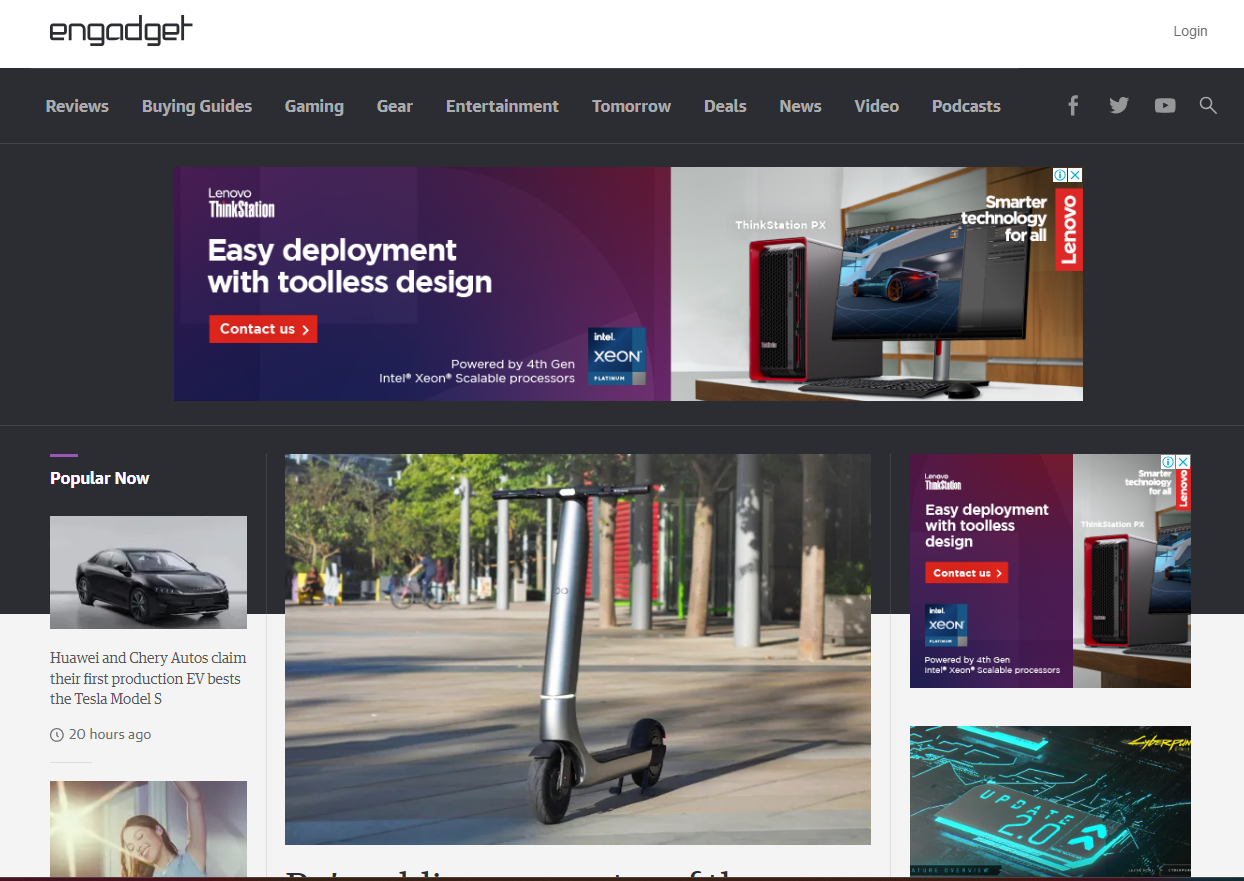Open the News section
The height and width of the screenshot is (881, 1244).
pyautogui.click(x=800, y=106)
